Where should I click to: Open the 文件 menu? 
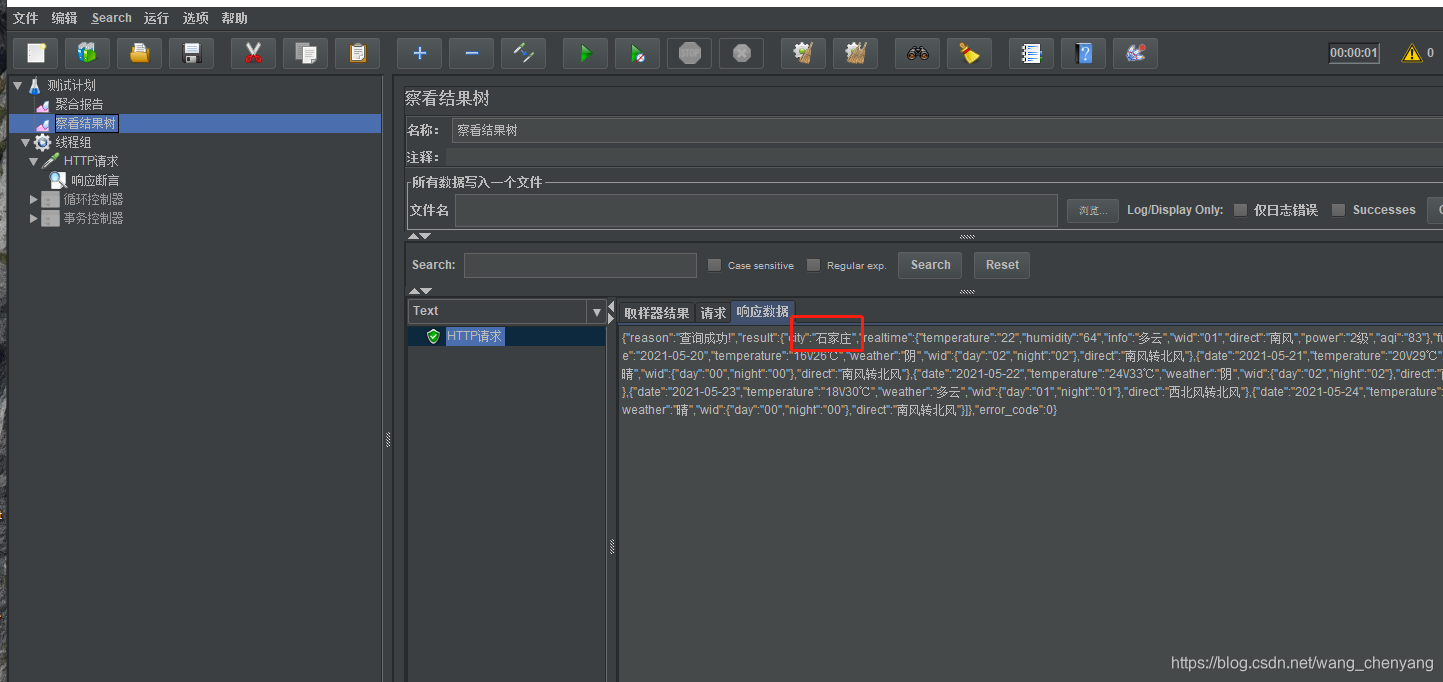coord(25,18)
